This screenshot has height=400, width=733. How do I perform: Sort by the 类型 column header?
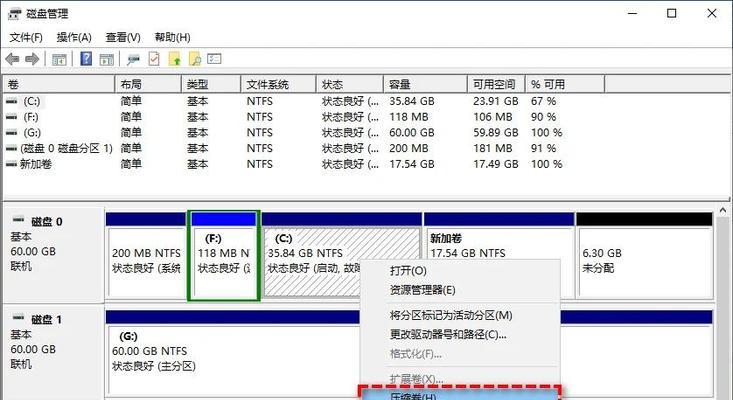[211, 84]
